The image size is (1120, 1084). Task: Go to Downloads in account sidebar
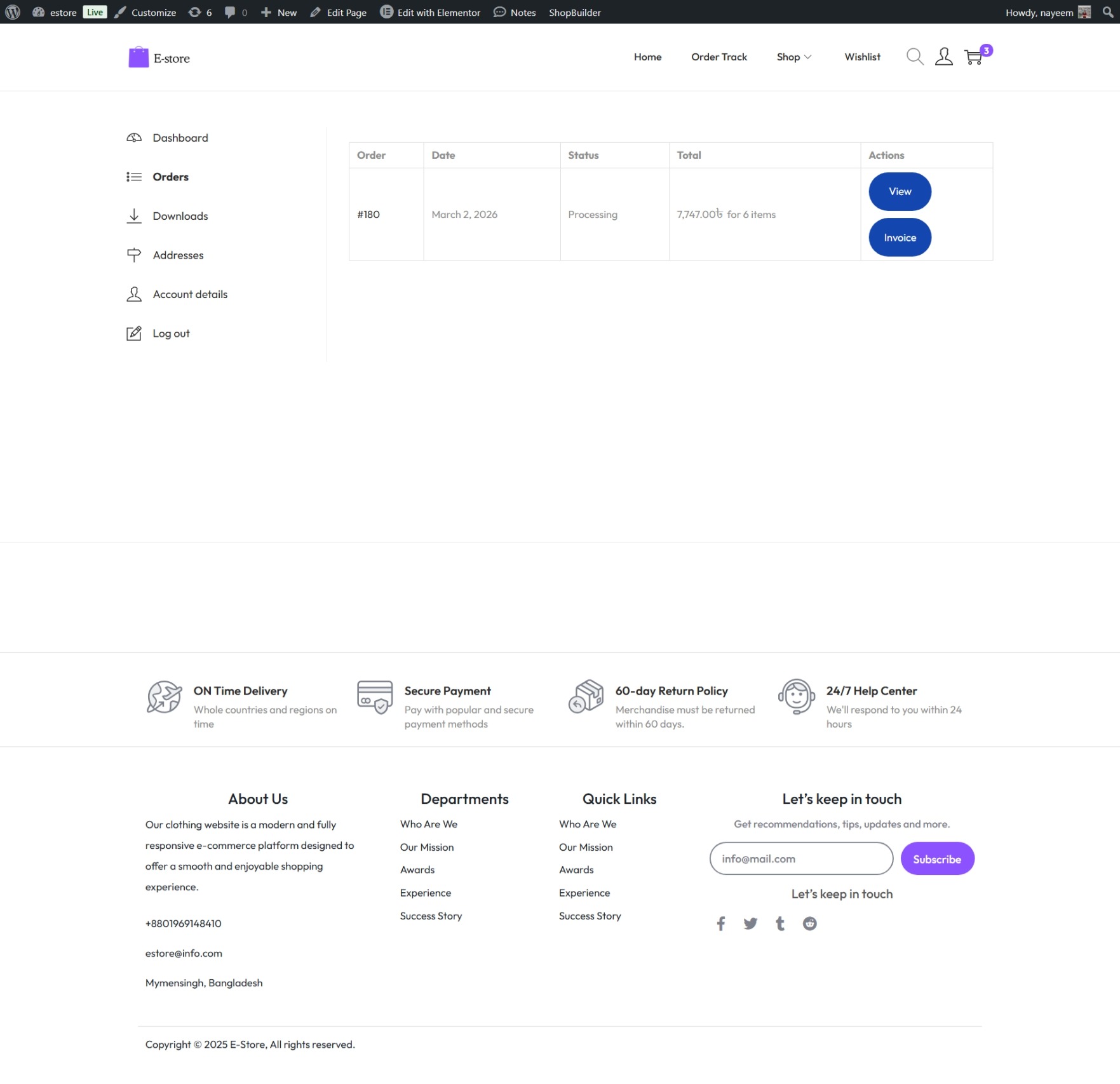(x=180, y=216)
